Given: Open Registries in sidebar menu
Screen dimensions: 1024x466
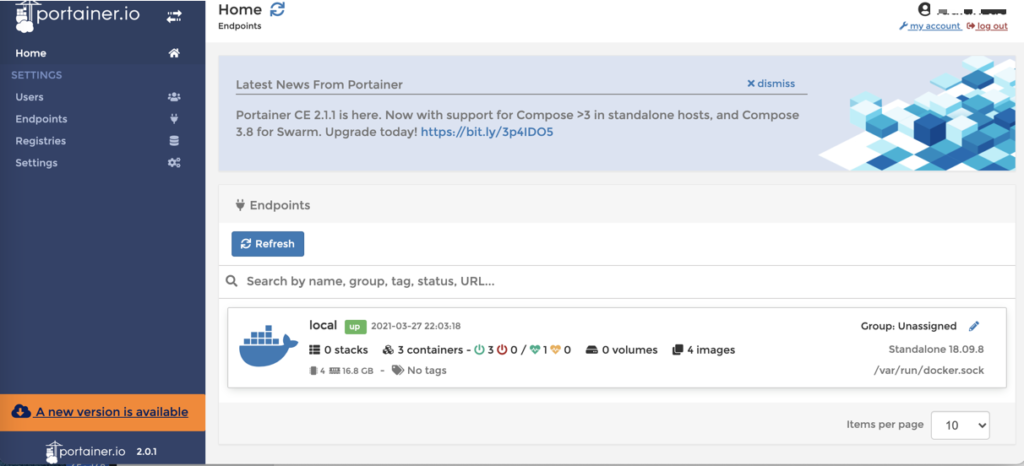Looking at the screenshot, I should (x=40, y=141).
